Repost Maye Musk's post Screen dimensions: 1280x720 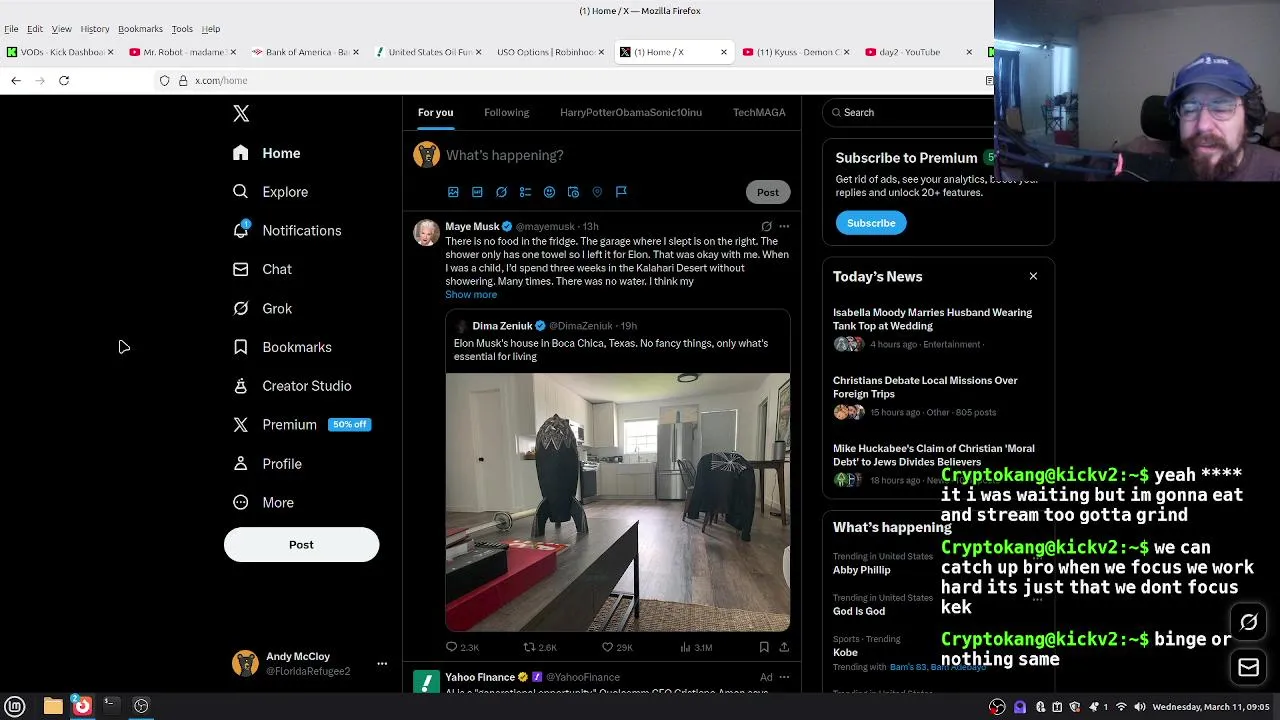click(540, 648)
